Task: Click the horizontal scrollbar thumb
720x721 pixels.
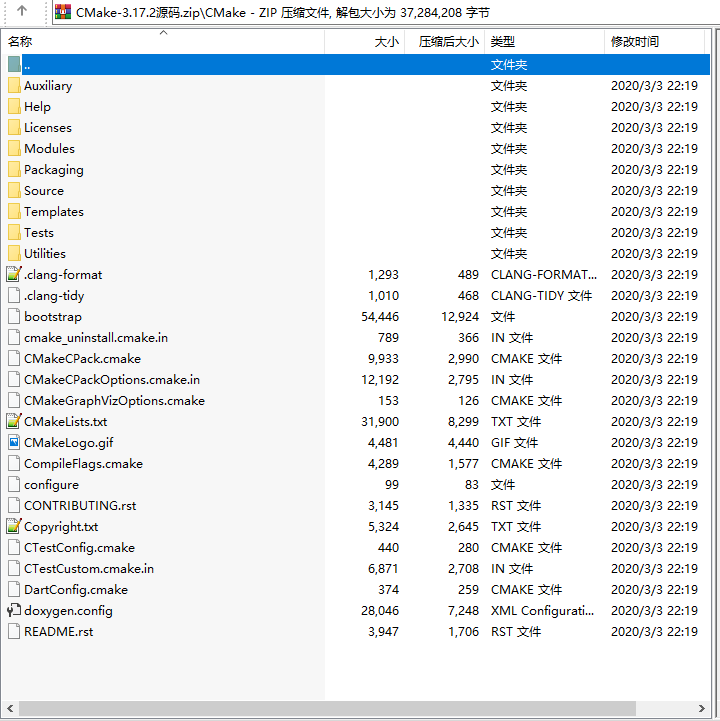Action: pyautogui.click(x=327, y=708)
